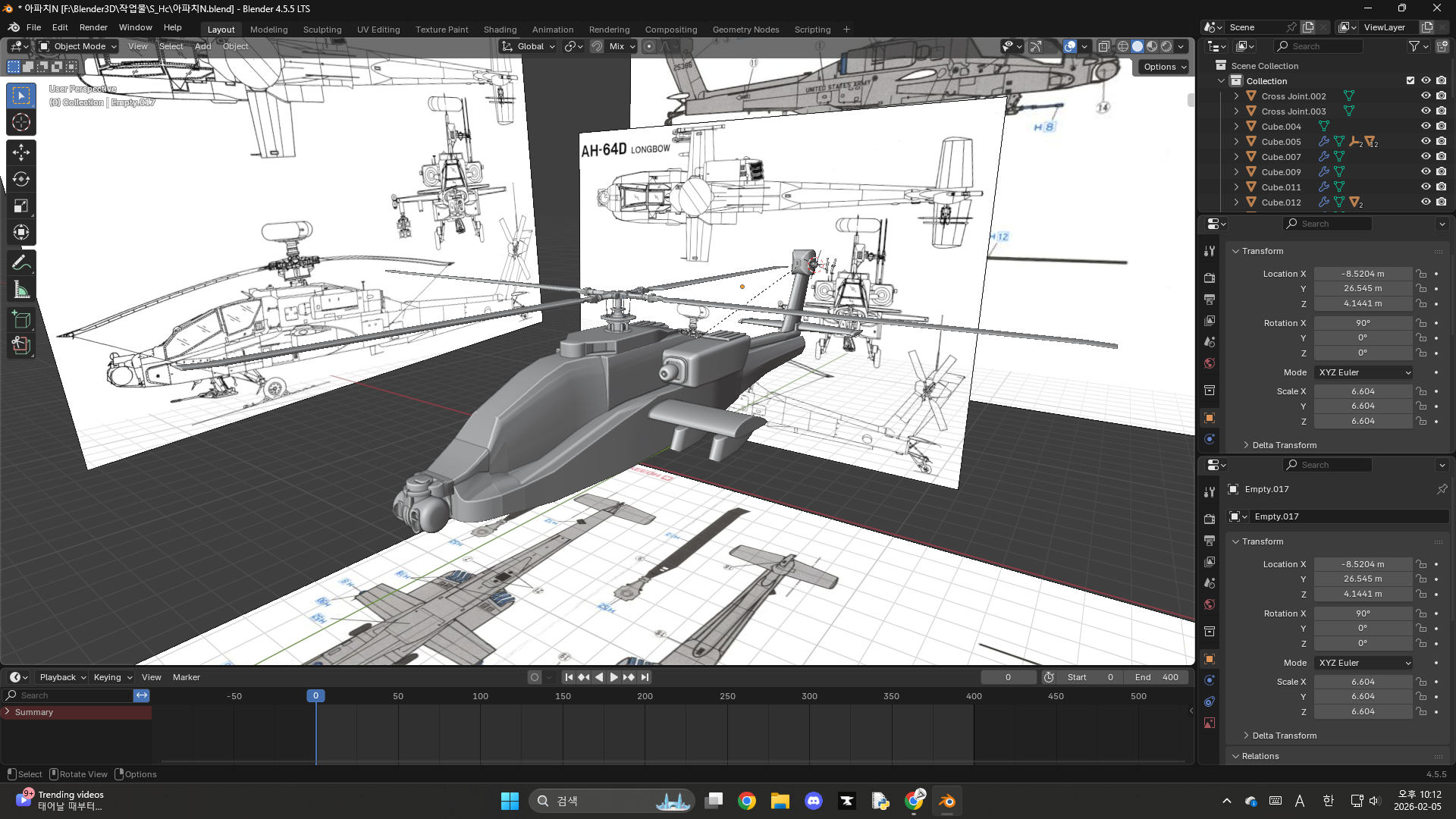Open Render properties tab in upper editor
The height and width of the screenshot is (819, 1456).
click(1210, 278)
